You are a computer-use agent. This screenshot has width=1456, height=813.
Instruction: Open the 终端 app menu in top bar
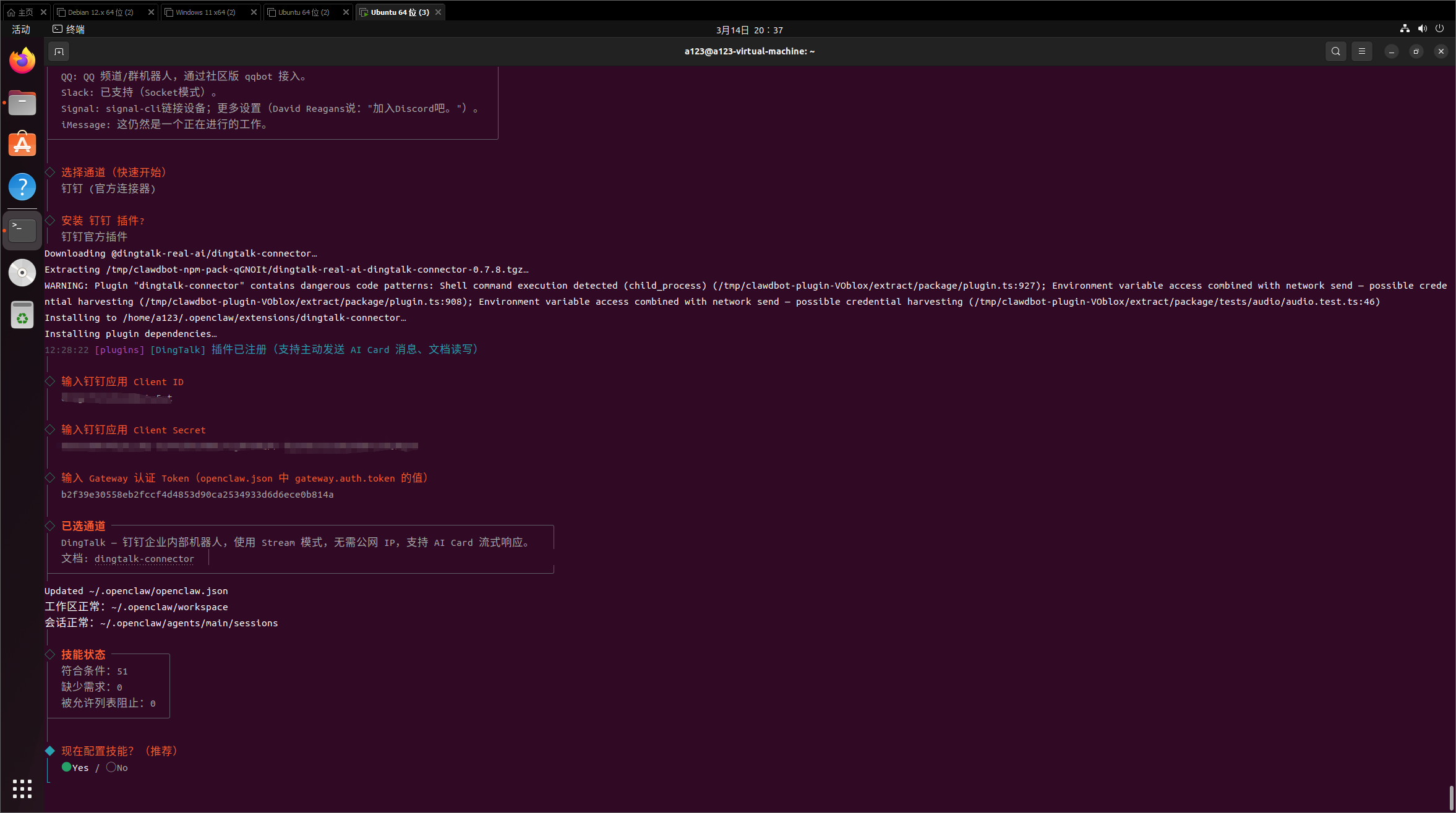click(69, 29)
